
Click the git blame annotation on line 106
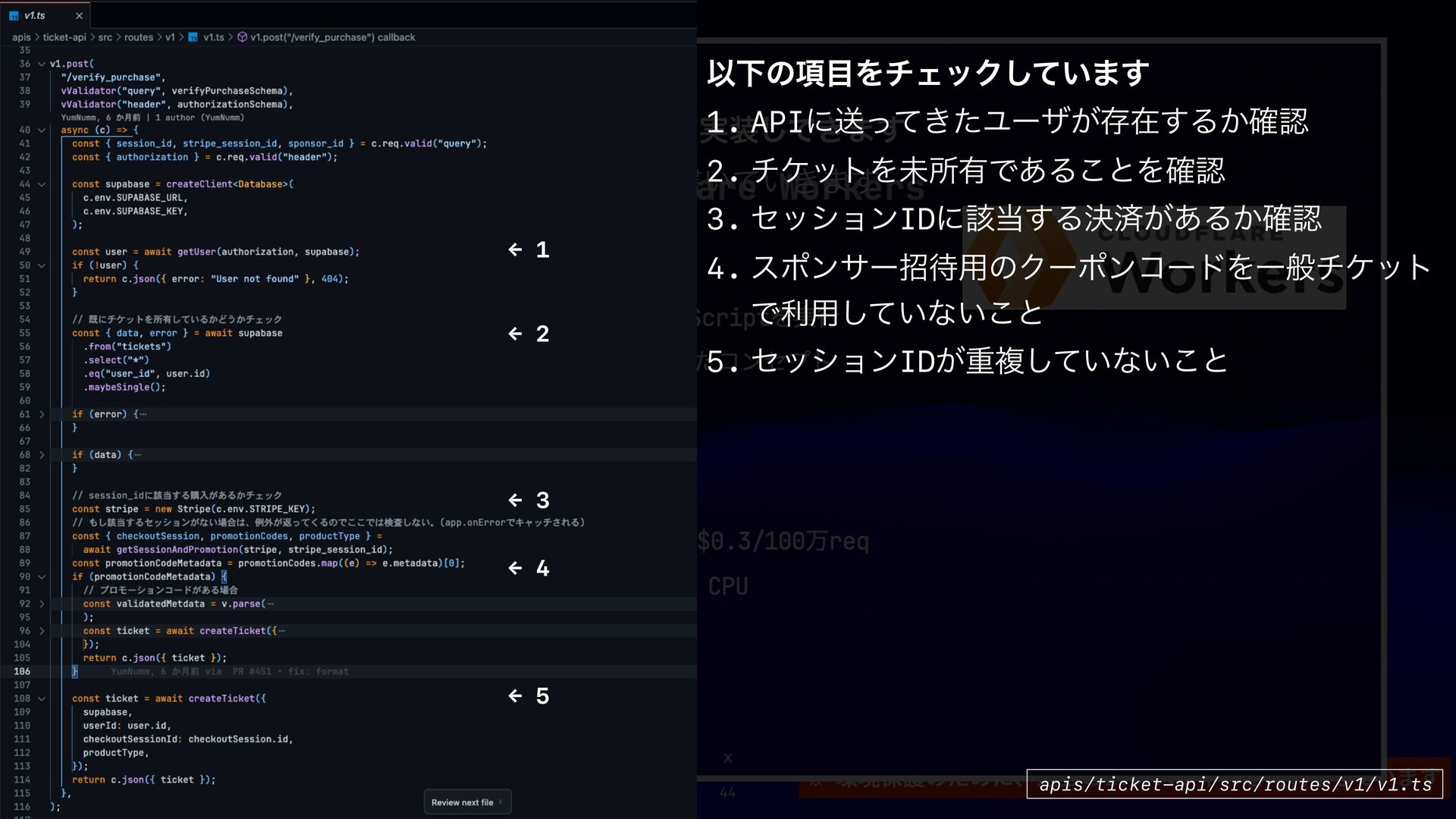pos(229,672)
